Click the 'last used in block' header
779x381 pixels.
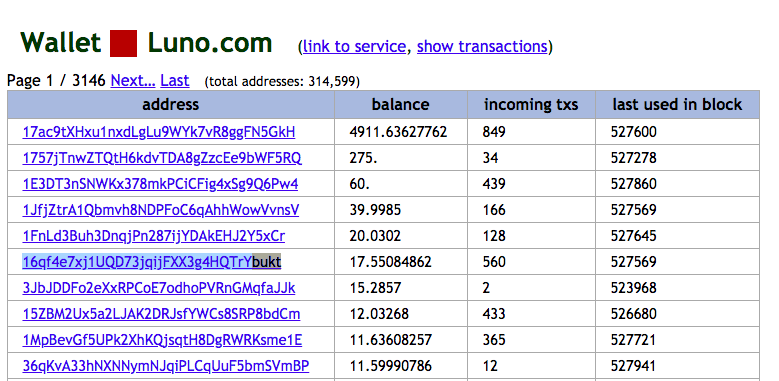[677, 104]
